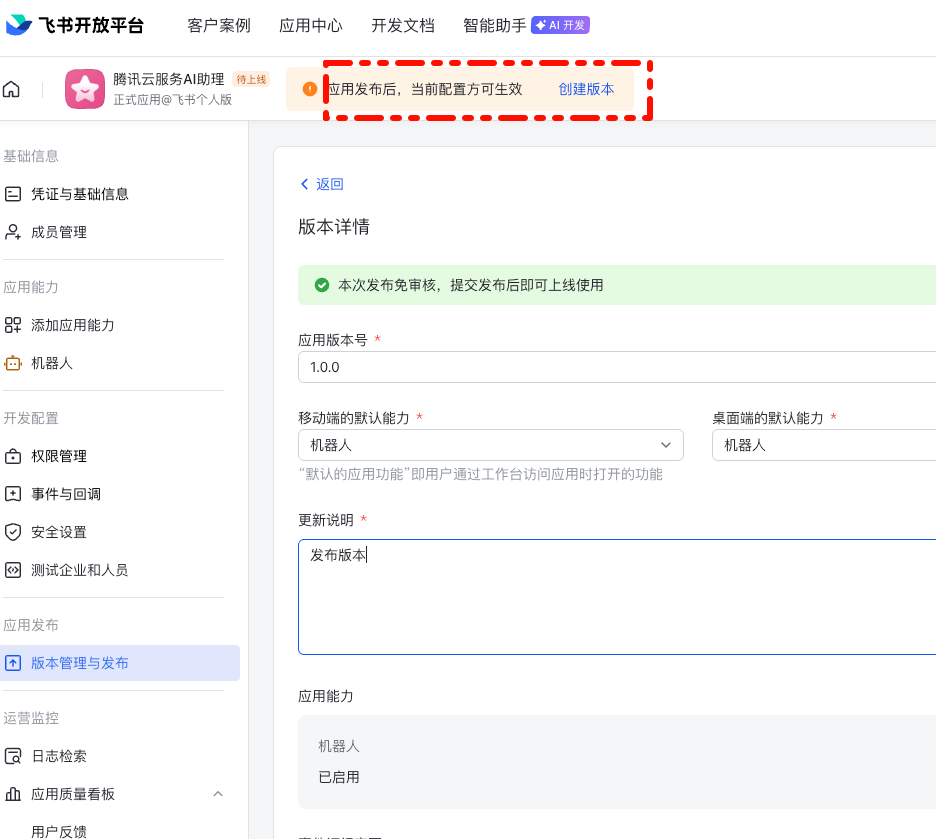The image size is (936, 839).
Task: Click the 添加应用能力 grid icon
Action: tap(13, 325)
